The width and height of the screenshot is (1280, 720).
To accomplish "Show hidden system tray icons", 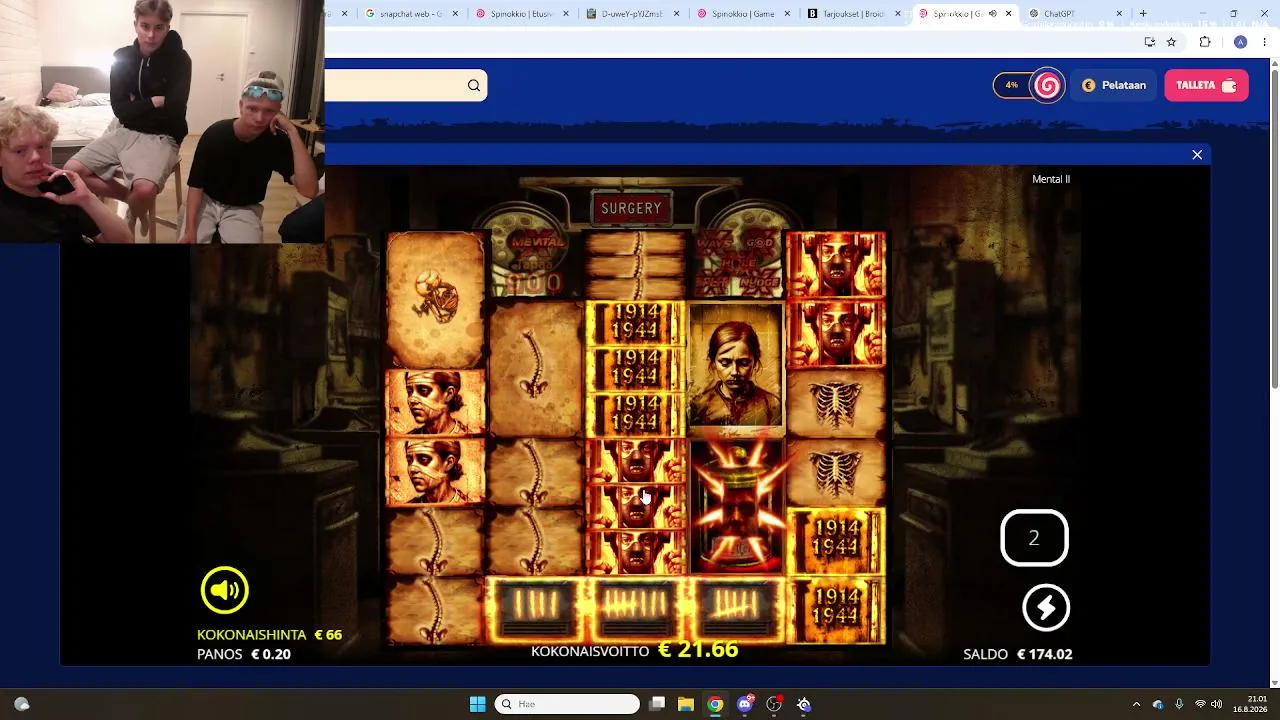I will click(1136, 704).
